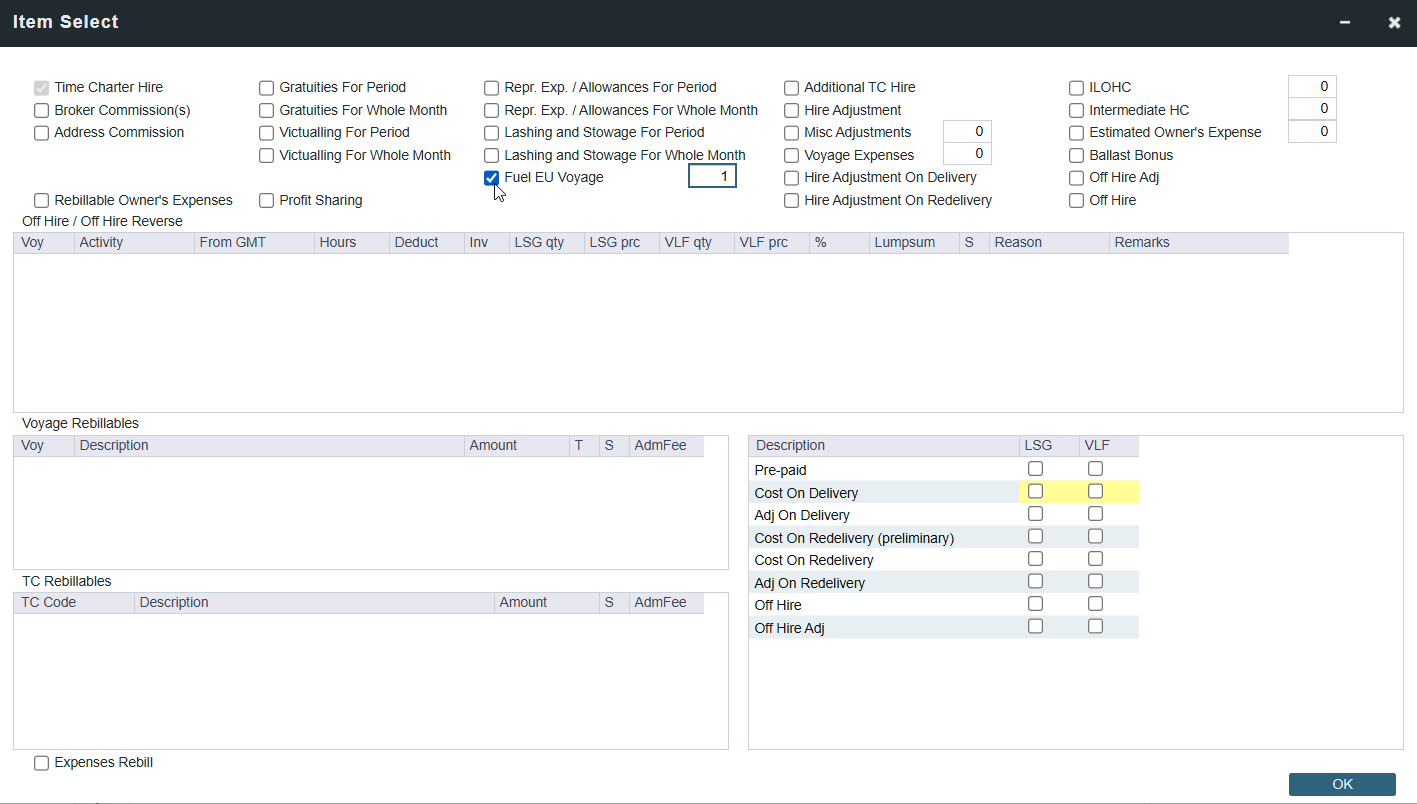Uncheck Fuel EU Voyage
Viewport: 1417px width, 804px height.
point(491,177)
